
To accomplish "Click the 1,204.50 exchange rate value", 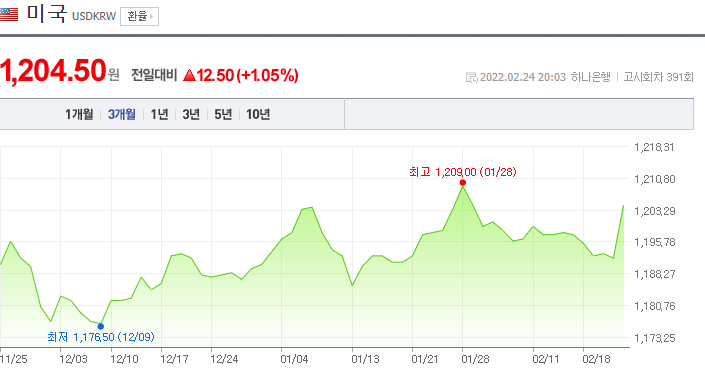I will tap(53, 71).
